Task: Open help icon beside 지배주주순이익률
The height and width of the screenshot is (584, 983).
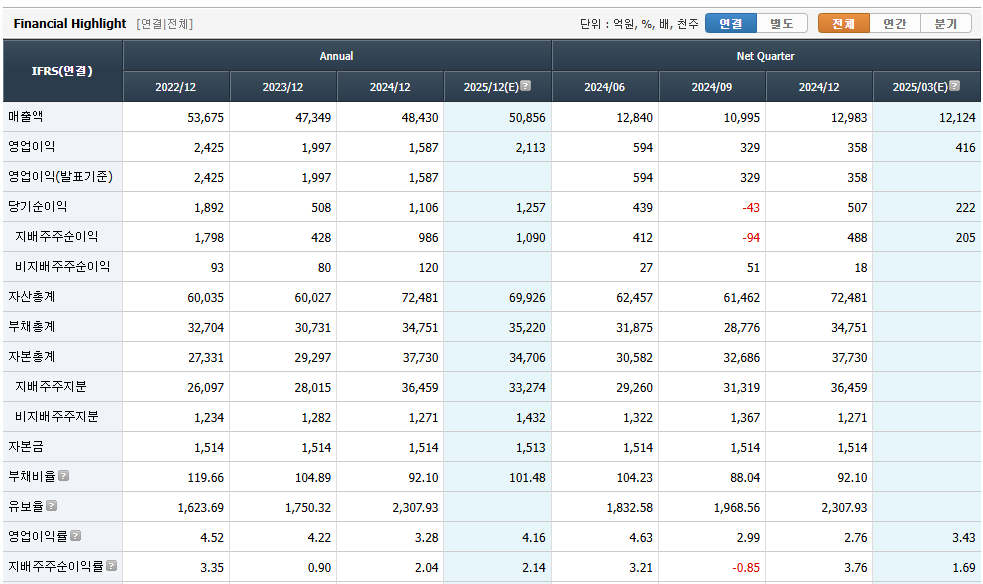Action: pyautogui.click(x=112, y=566)
